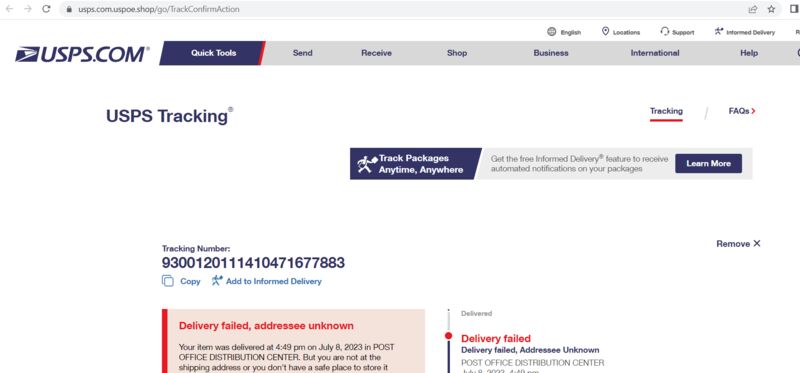Image resolution: width=800 pixels, height=373 pixels.
Task: Open the Informed Delivery top link
Action: click(x=751, y=32)
